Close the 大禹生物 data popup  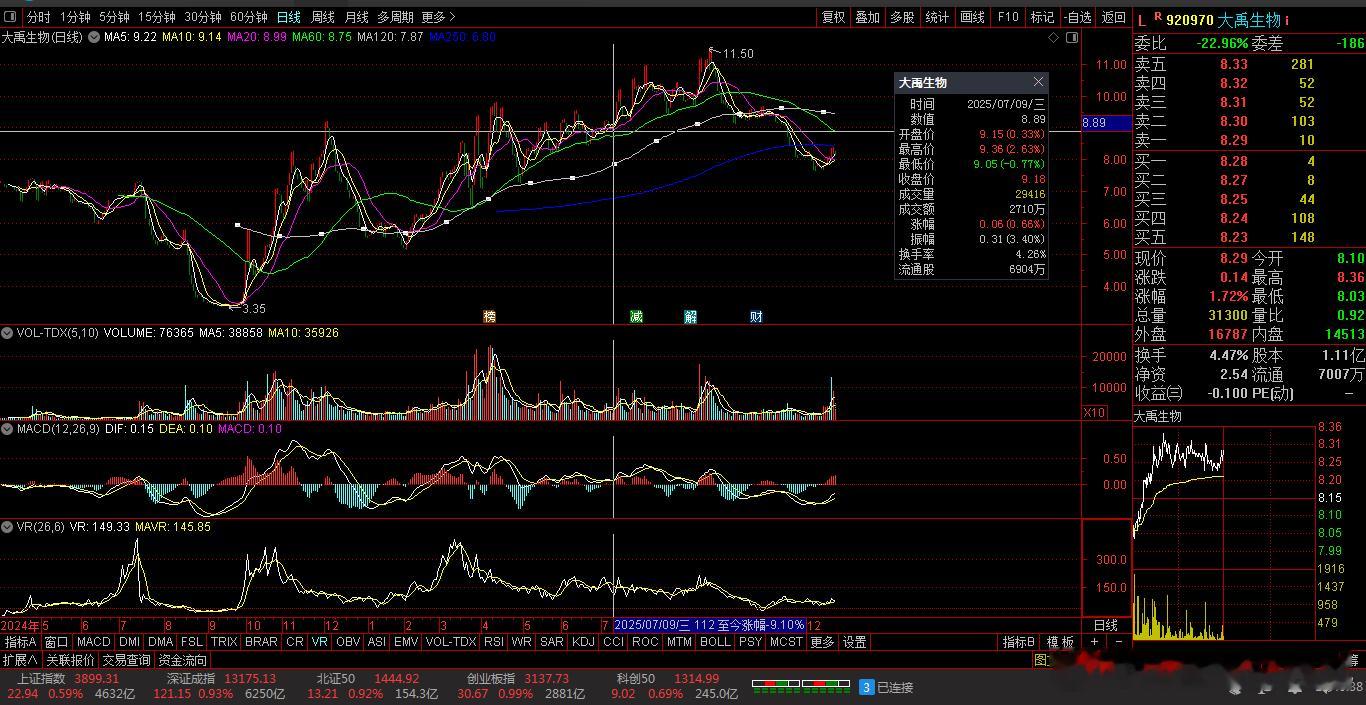(x=1038, y=82)
